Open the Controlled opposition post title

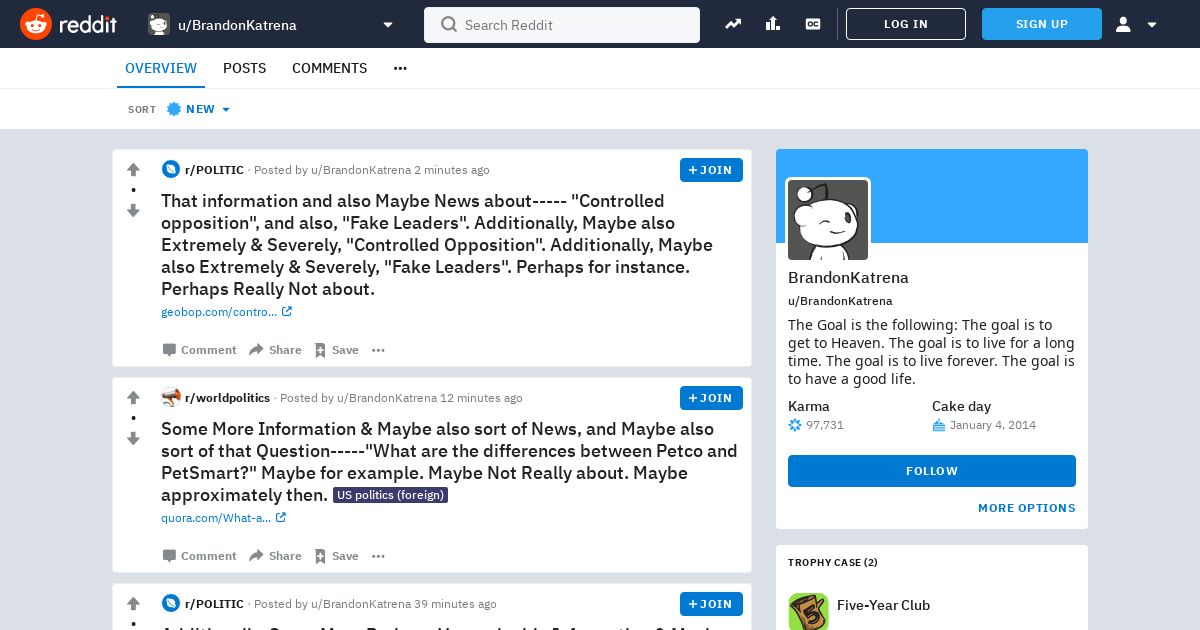tap(437, 245)
